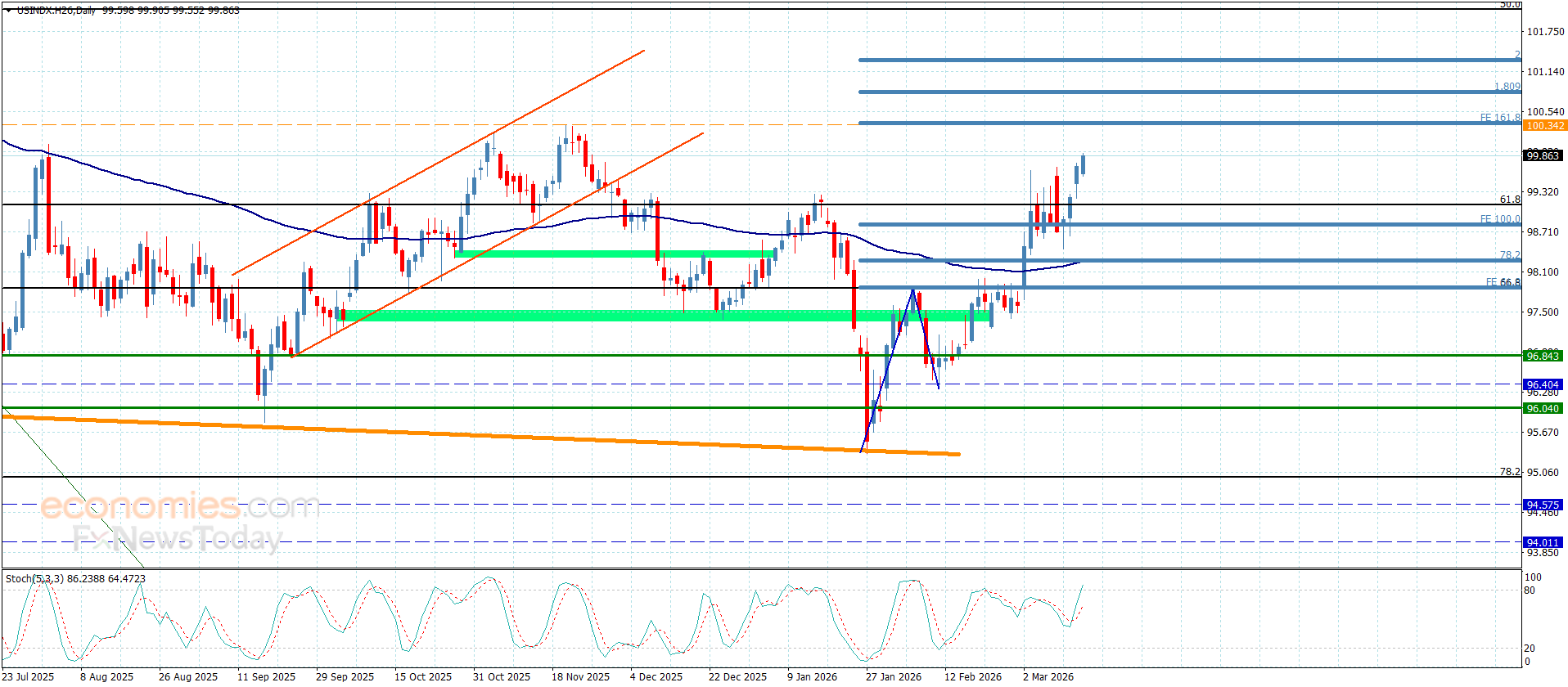
Task: Click the green 96.843 price label
Action: click(1543, 356)
